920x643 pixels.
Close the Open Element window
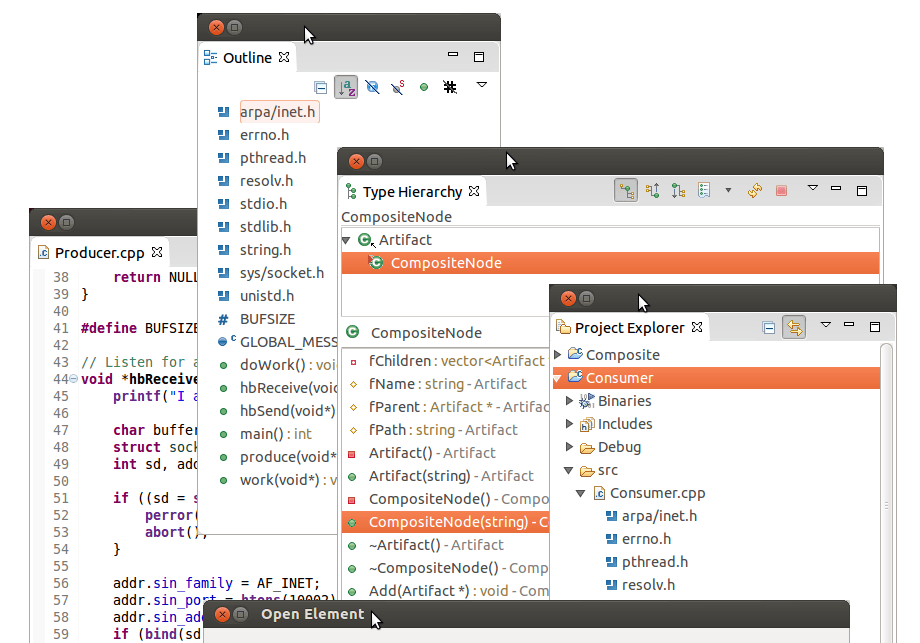pyautogui.click(x=222, y=614)
